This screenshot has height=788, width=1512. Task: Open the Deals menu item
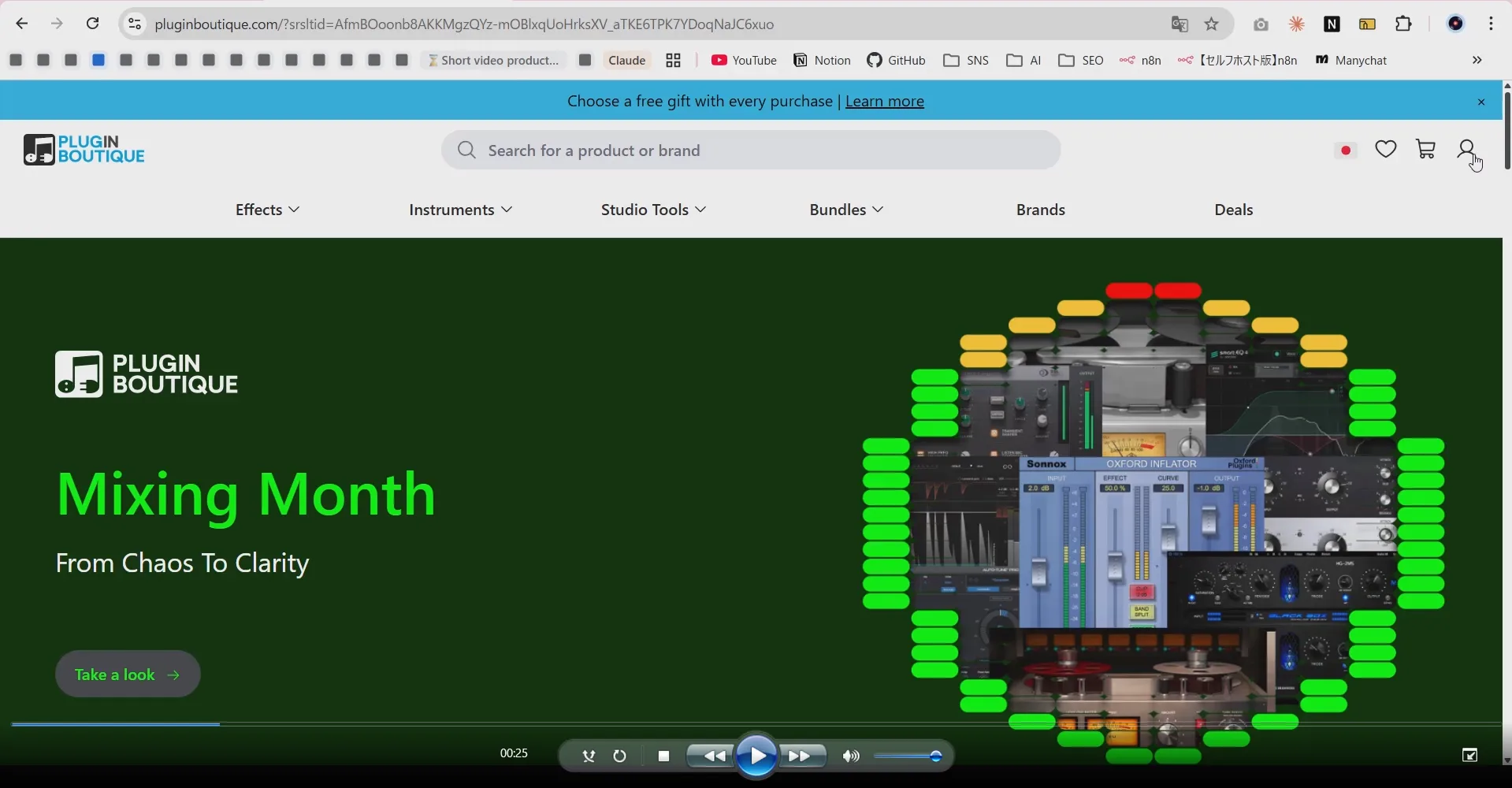(x=1232, y=209)
